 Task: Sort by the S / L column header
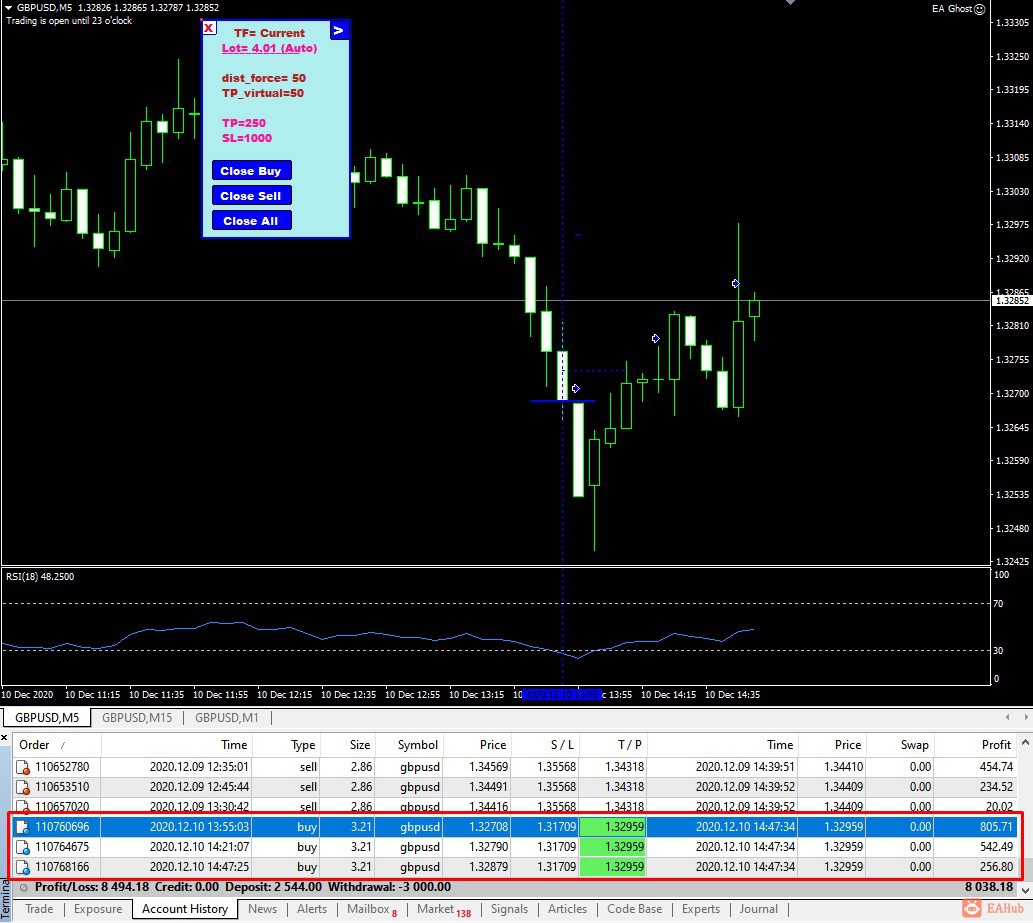tap(545, 744)
